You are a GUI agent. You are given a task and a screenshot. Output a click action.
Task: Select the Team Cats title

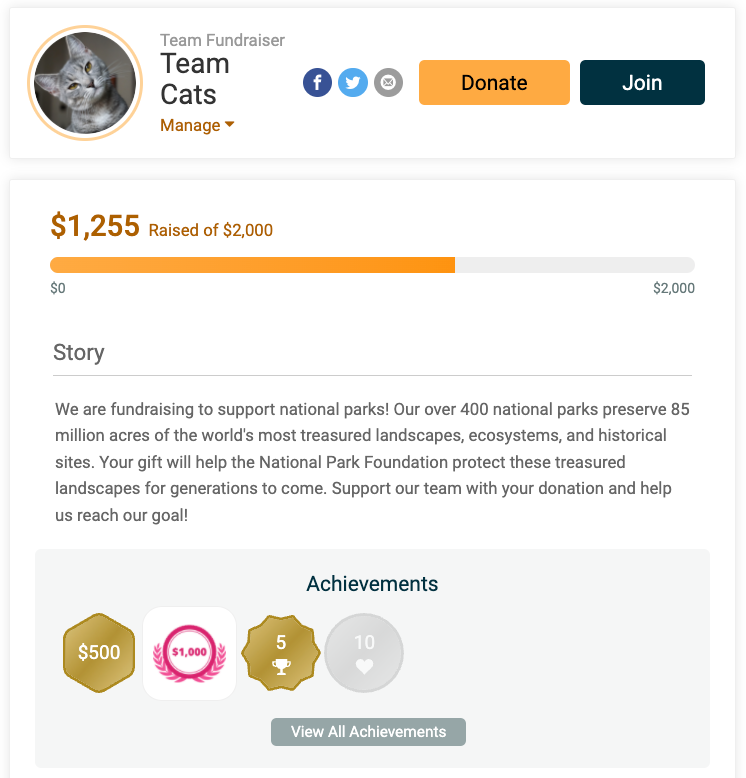(195, 79)
